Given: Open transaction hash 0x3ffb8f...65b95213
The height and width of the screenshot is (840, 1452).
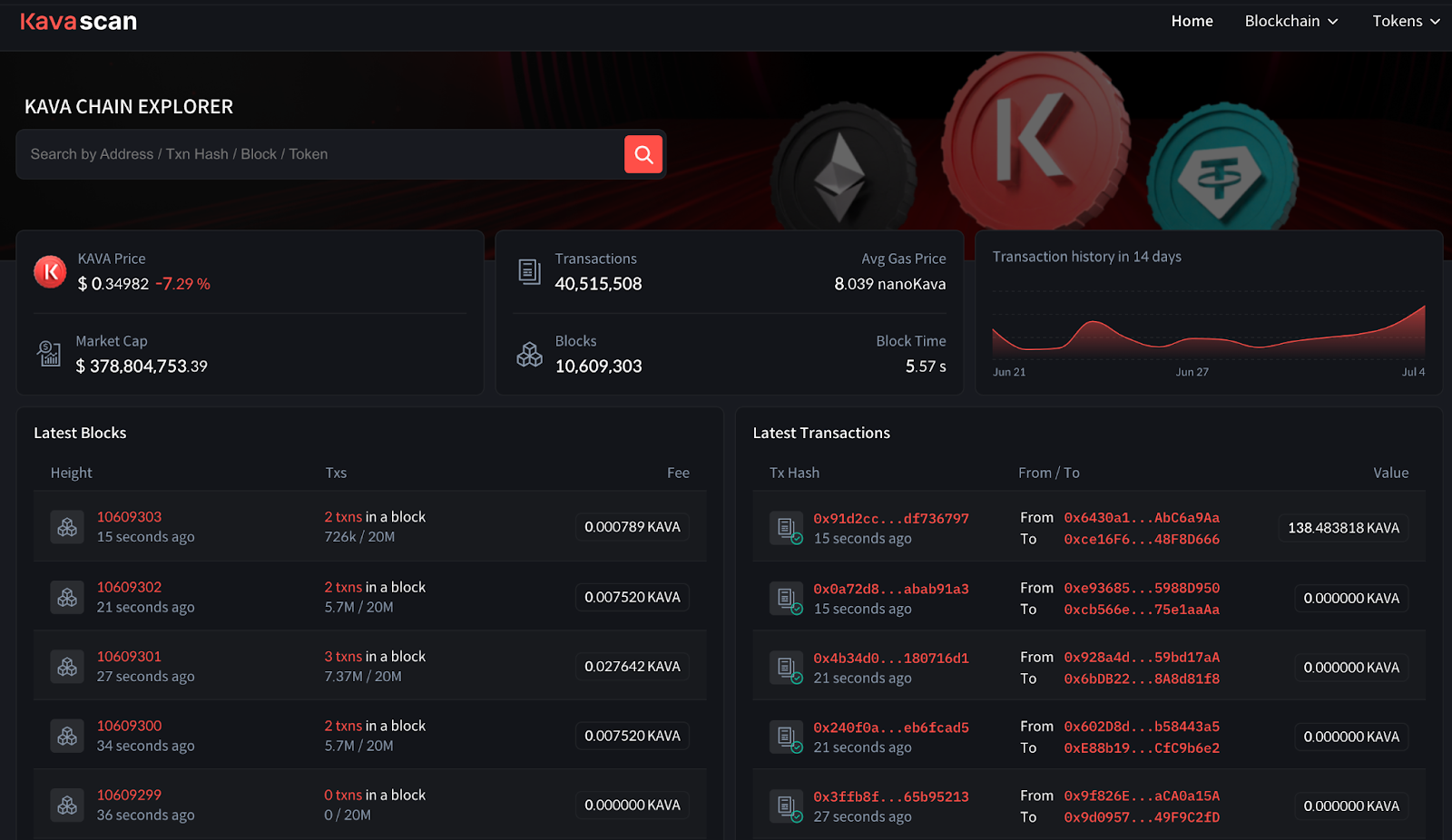Looking at the screenshot, I should (x=891, y=796).
